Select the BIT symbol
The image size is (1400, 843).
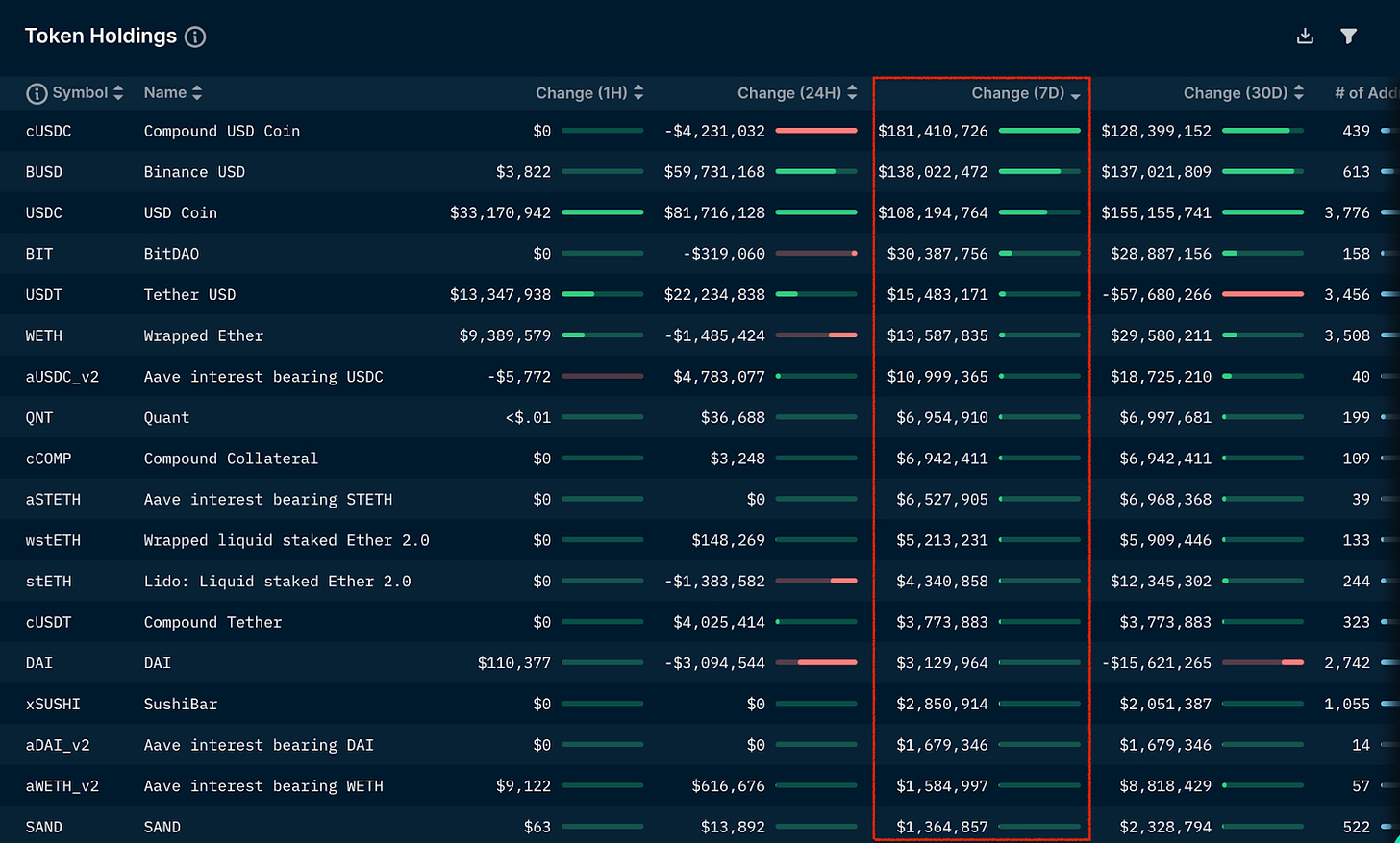[x=39, y=254]
